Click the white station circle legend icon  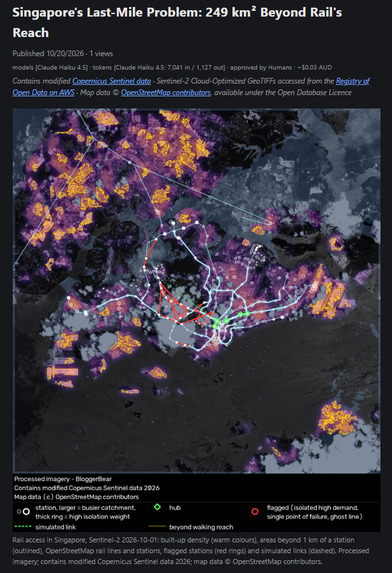(x=26, y=512)
